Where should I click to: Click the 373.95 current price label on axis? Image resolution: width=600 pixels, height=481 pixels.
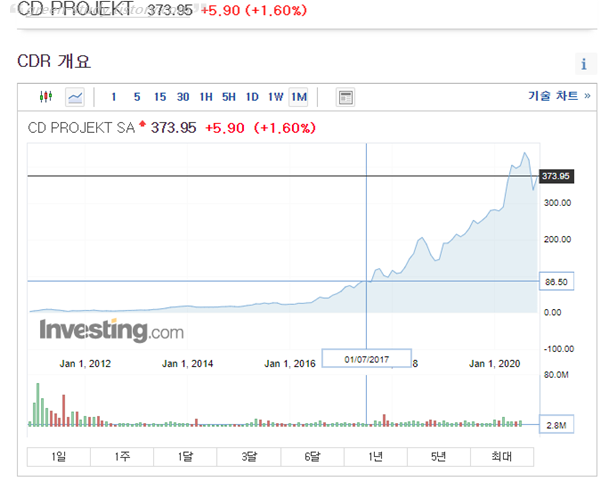[556, 176]
